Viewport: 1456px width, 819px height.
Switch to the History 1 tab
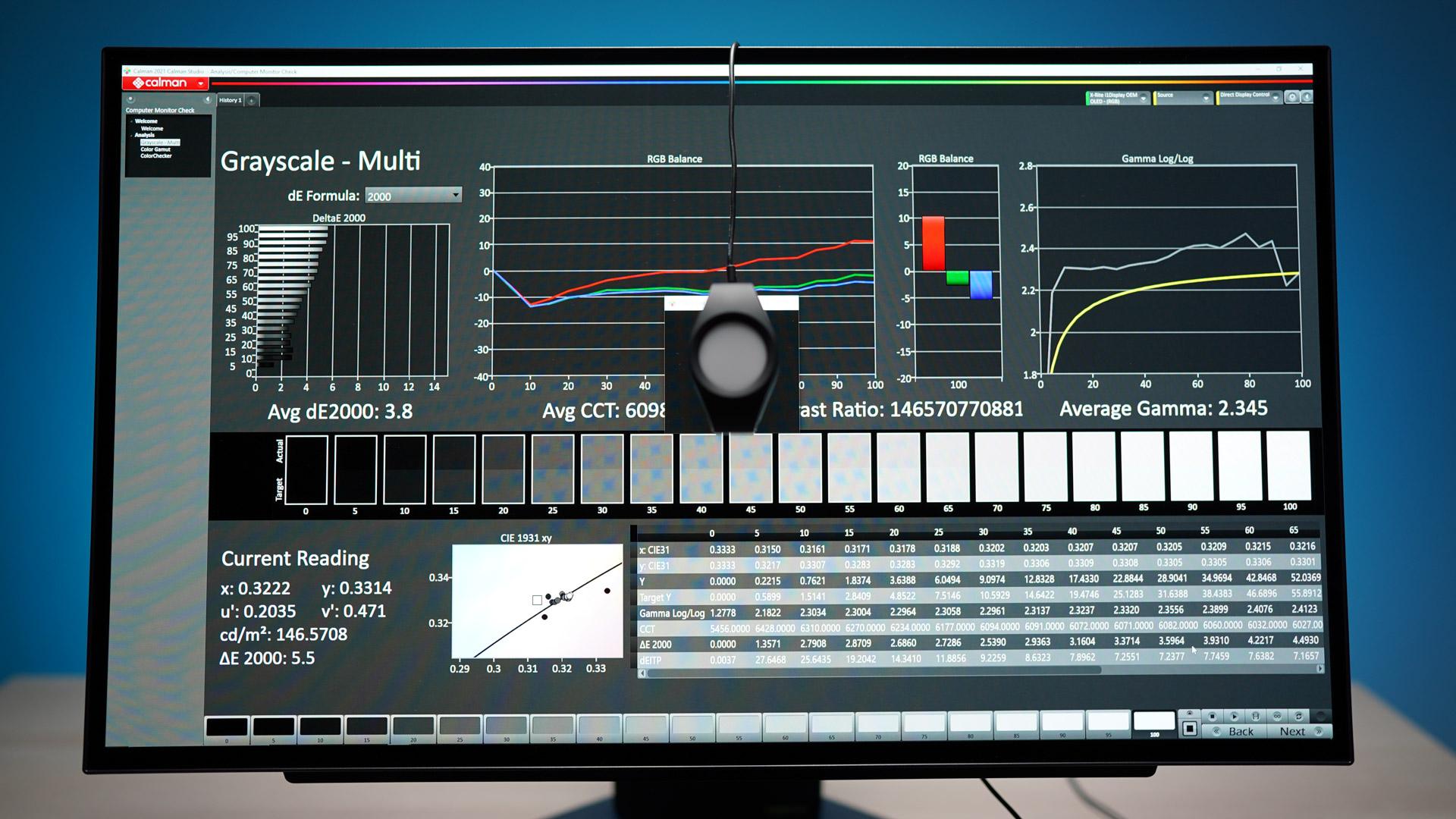[230, 100]
